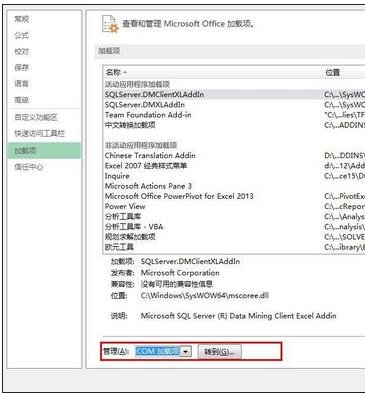Select the Team Foundation Add-in row
The image size is (365, 393).
tap(234, 115)
